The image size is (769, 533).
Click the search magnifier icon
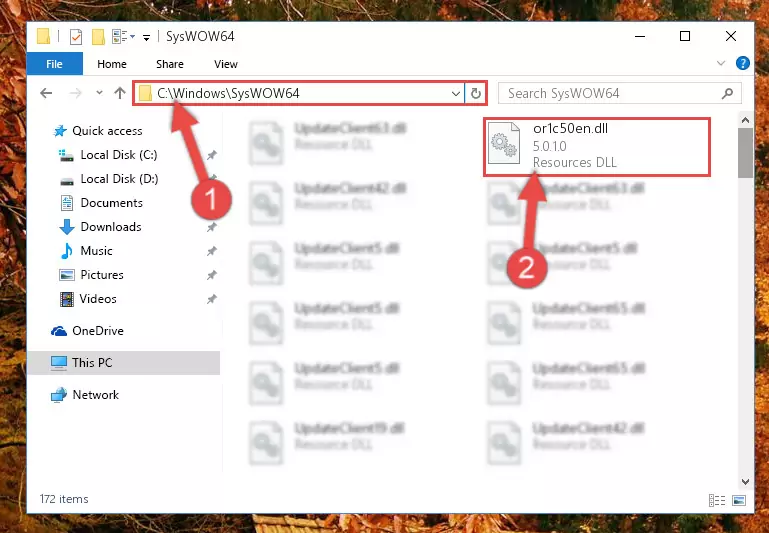[728, 93]
